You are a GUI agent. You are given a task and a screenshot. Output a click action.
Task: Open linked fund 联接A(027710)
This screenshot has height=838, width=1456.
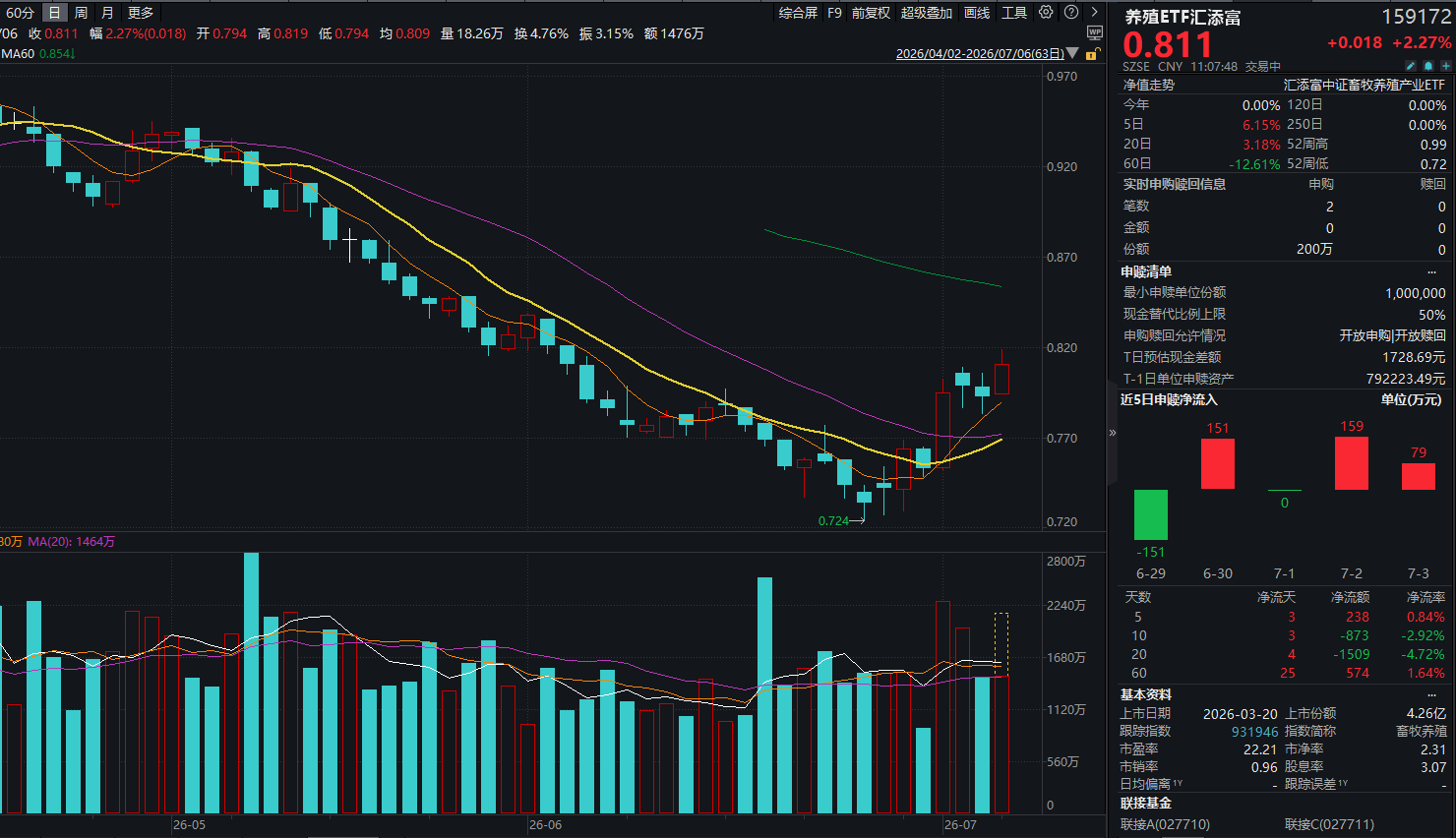[x=1165, y=824]
